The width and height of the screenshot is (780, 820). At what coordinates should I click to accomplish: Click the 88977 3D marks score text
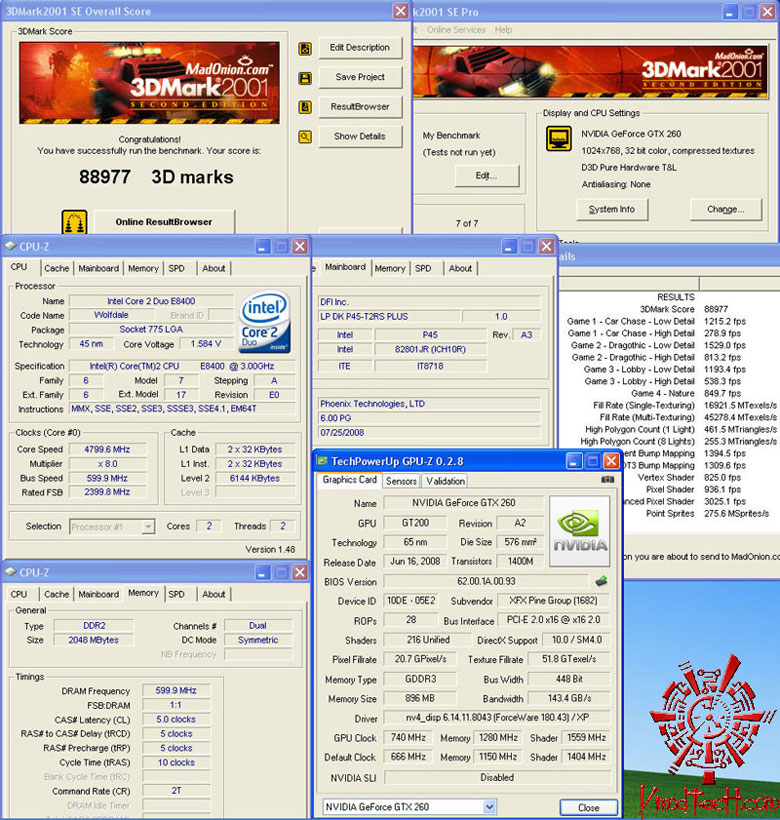156,177
